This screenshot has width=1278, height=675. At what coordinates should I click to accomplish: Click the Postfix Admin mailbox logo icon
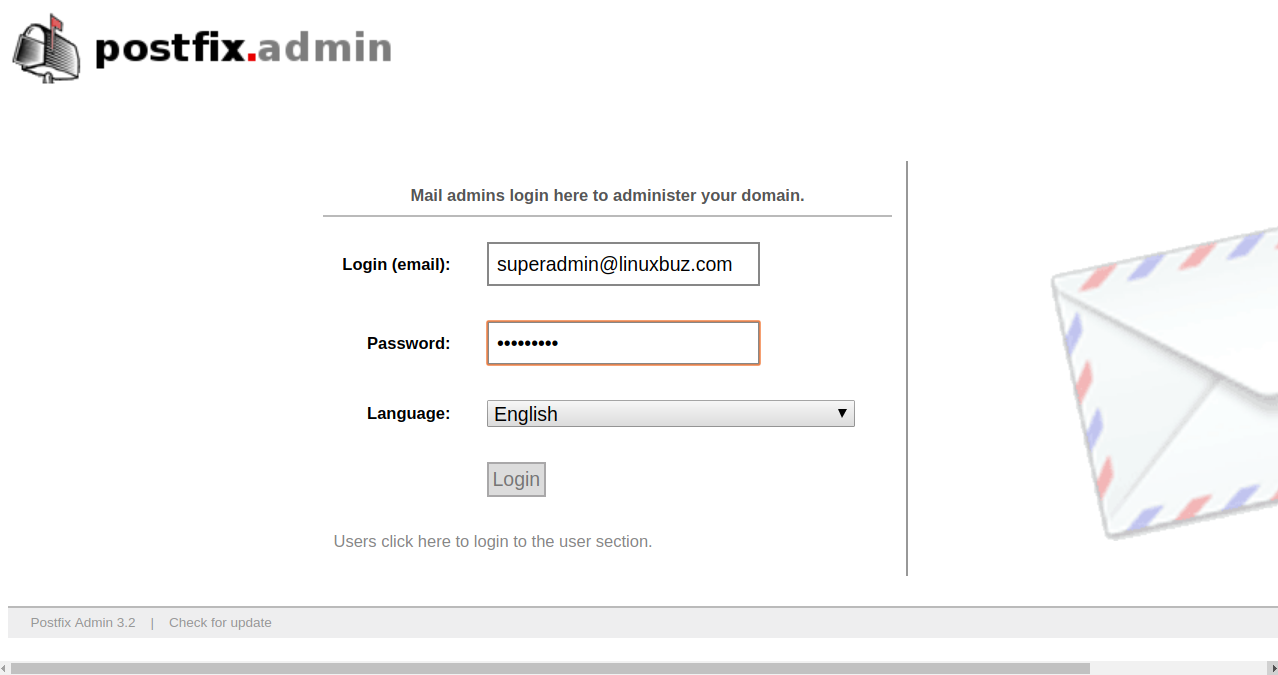[x=47, y=49]
